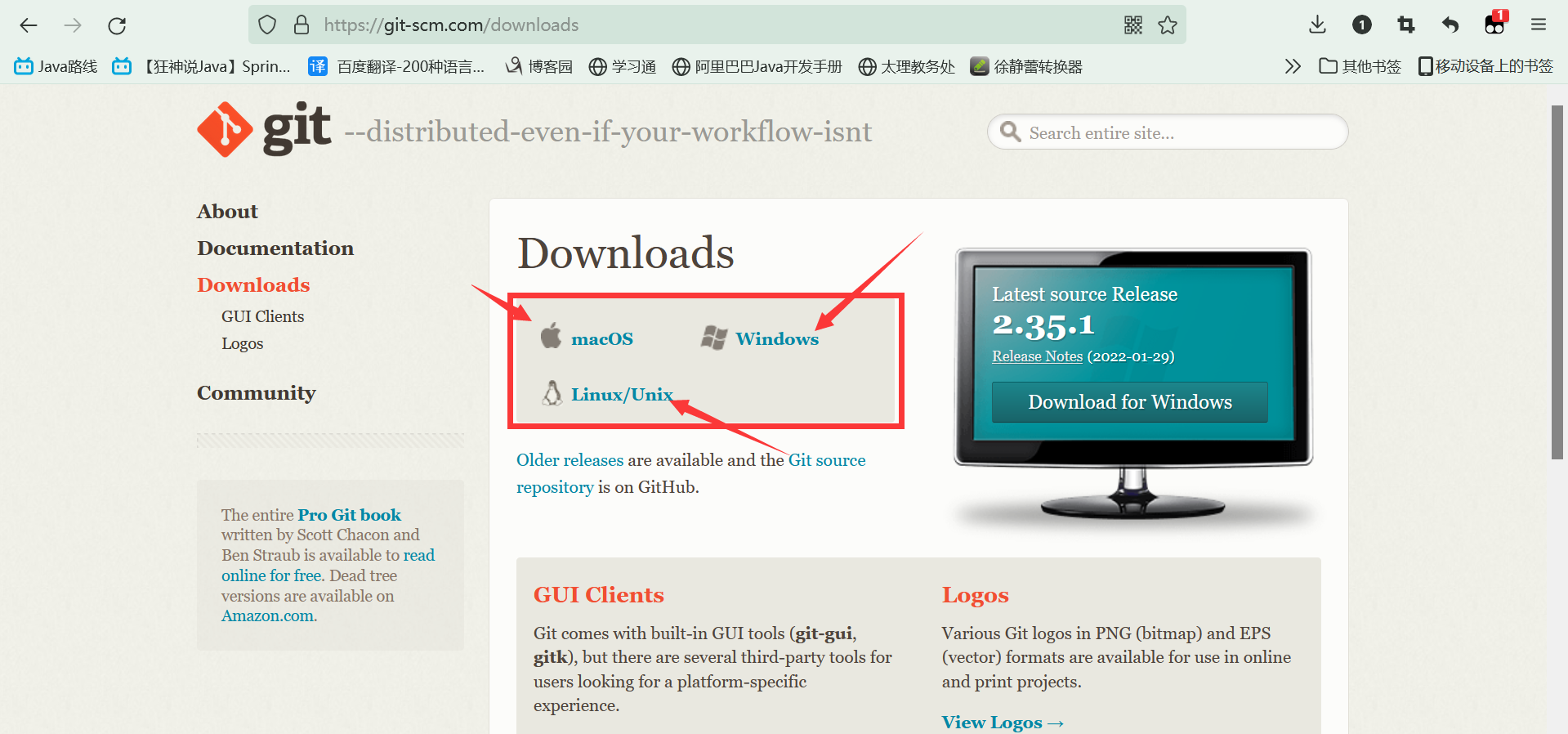Open the Amazon.com link
The image size is (1568, 734).
pos(267,616)
